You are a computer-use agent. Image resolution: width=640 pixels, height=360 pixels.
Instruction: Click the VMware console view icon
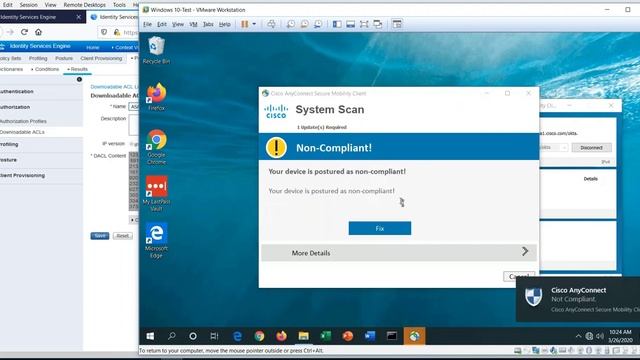pos(397,24)
